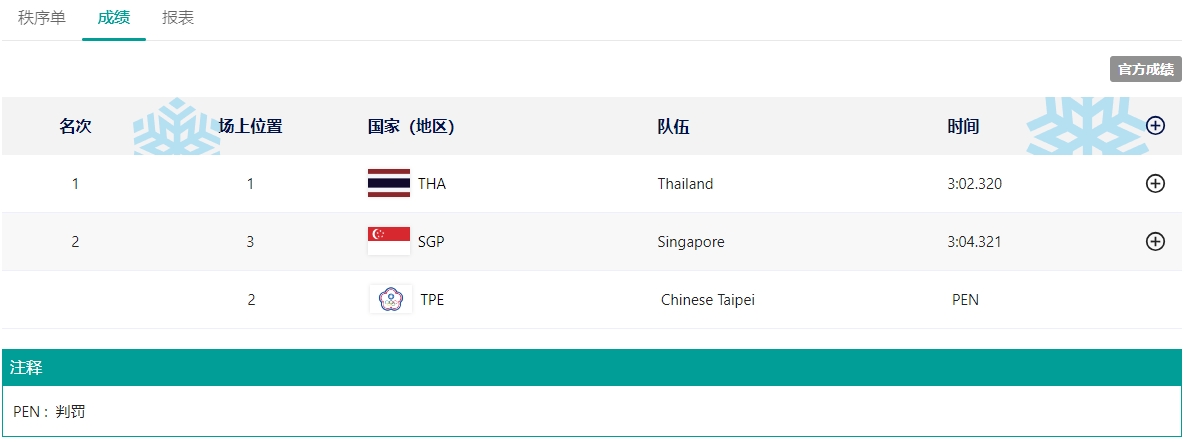
Task: Click the 名次 column header
Action: pyautogui.click(x=75, y=126)
